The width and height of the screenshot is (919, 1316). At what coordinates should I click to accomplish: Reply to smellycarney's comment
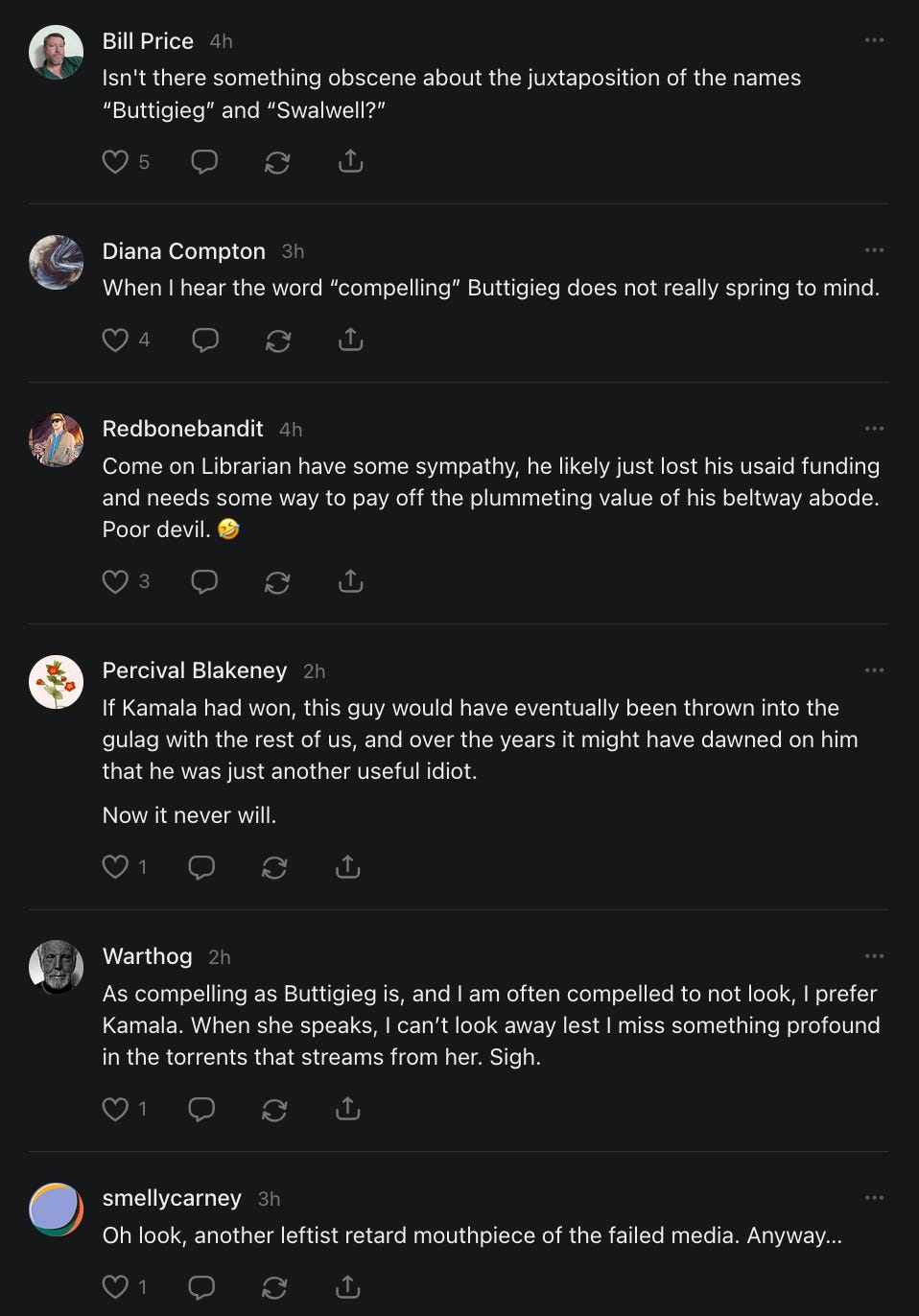click(x=201, y=1287)
